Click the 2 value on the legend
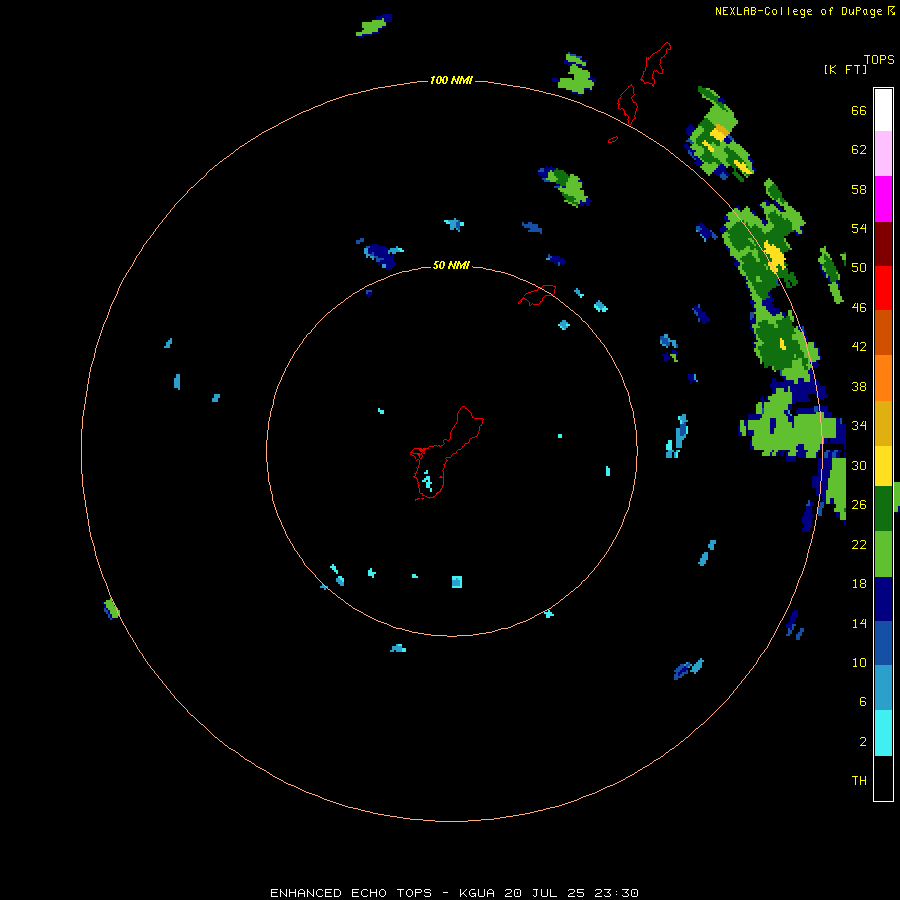The width and height of the screenshot is (900, 900). [863, 742]
